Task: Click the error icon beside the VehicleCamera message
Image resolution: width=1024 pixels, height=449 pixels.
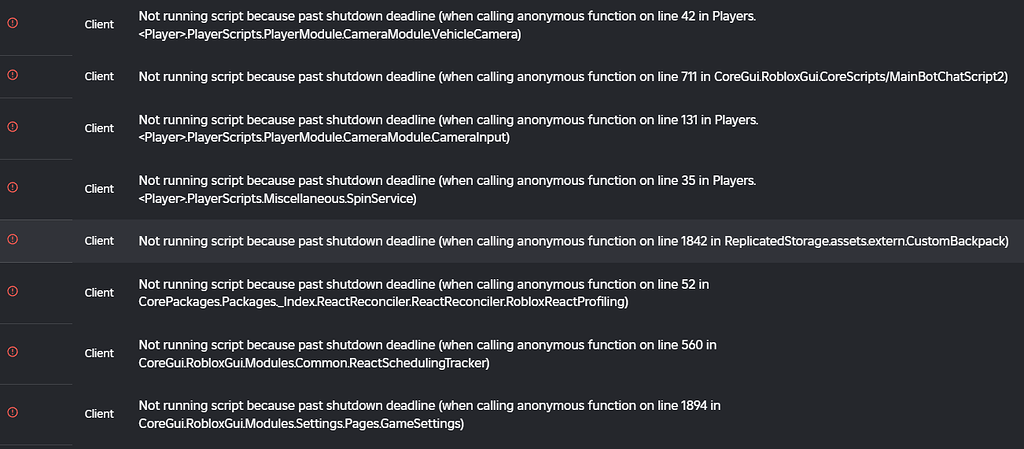Action: (13, 23)
